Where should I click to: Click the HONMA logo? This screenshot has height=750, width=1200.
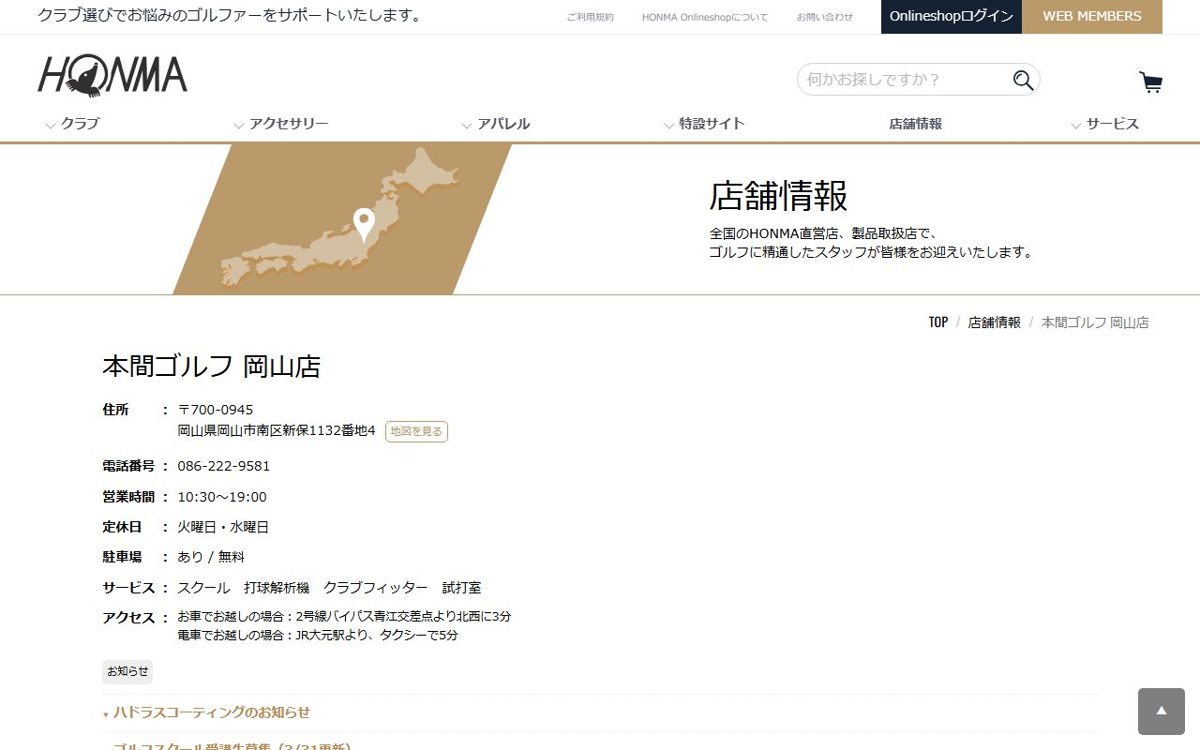pos(112,77)
